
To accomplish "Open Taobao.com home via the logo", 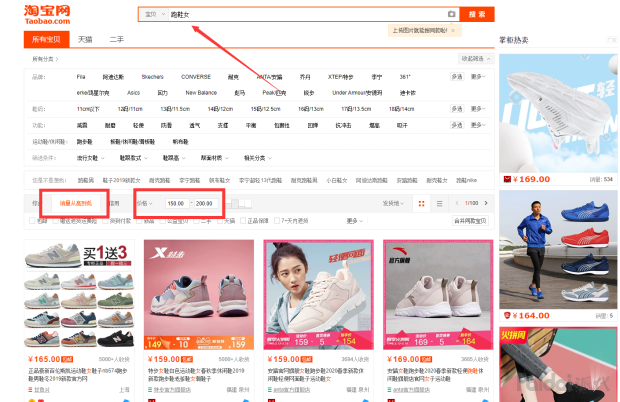I will coord(47,15).
